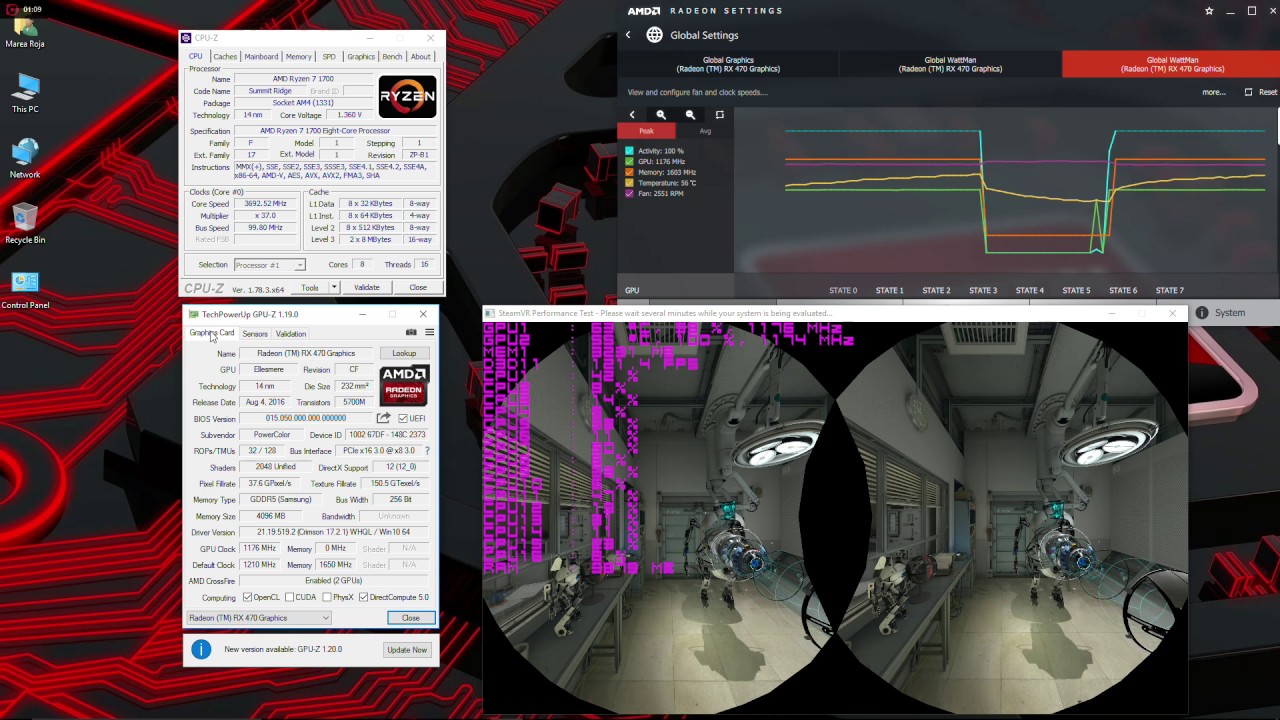Select the Avg graph mode tab
The width and height of the screenshot is (1280, 720).
pyautogui.click(x=705, y=131)
